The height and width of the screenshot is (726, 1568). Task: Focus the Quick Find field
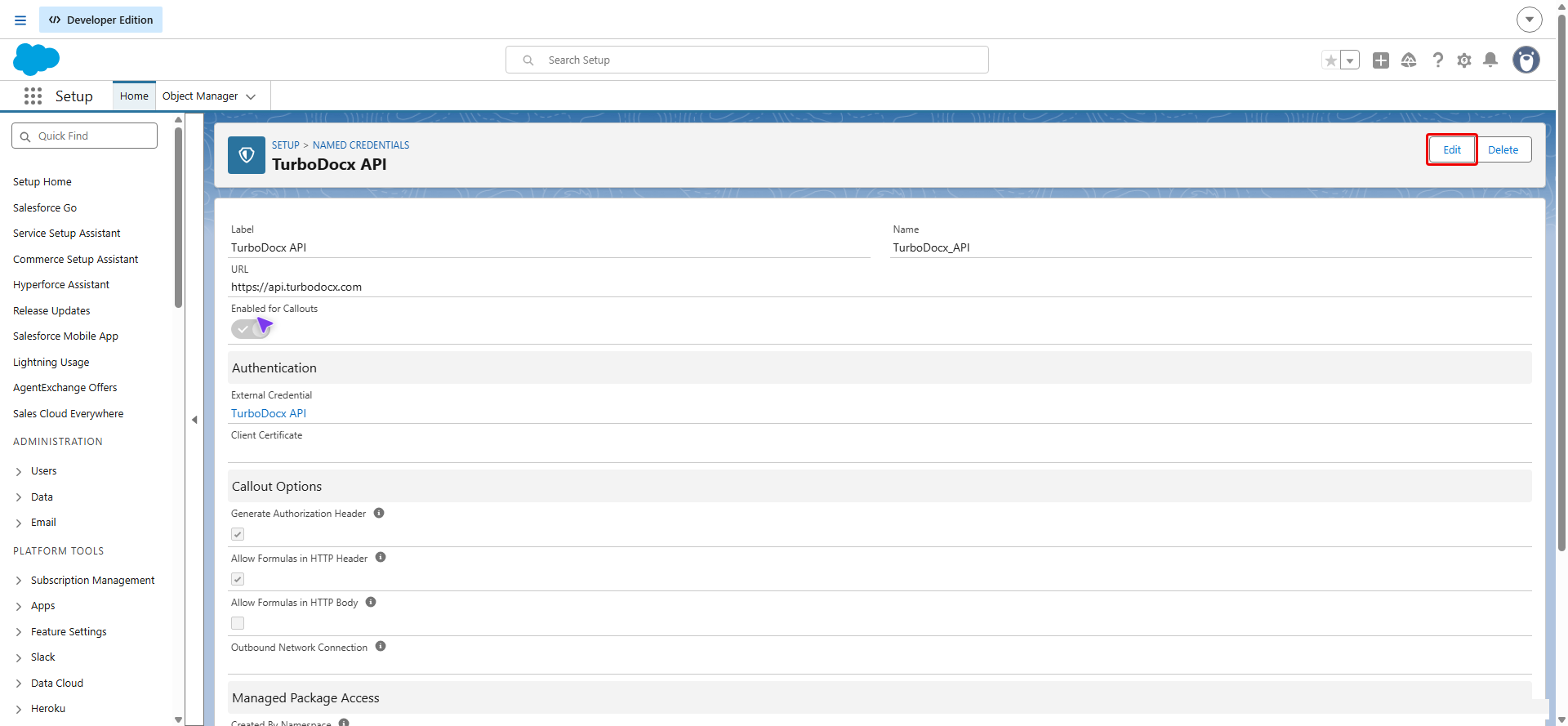click(85, 136)
